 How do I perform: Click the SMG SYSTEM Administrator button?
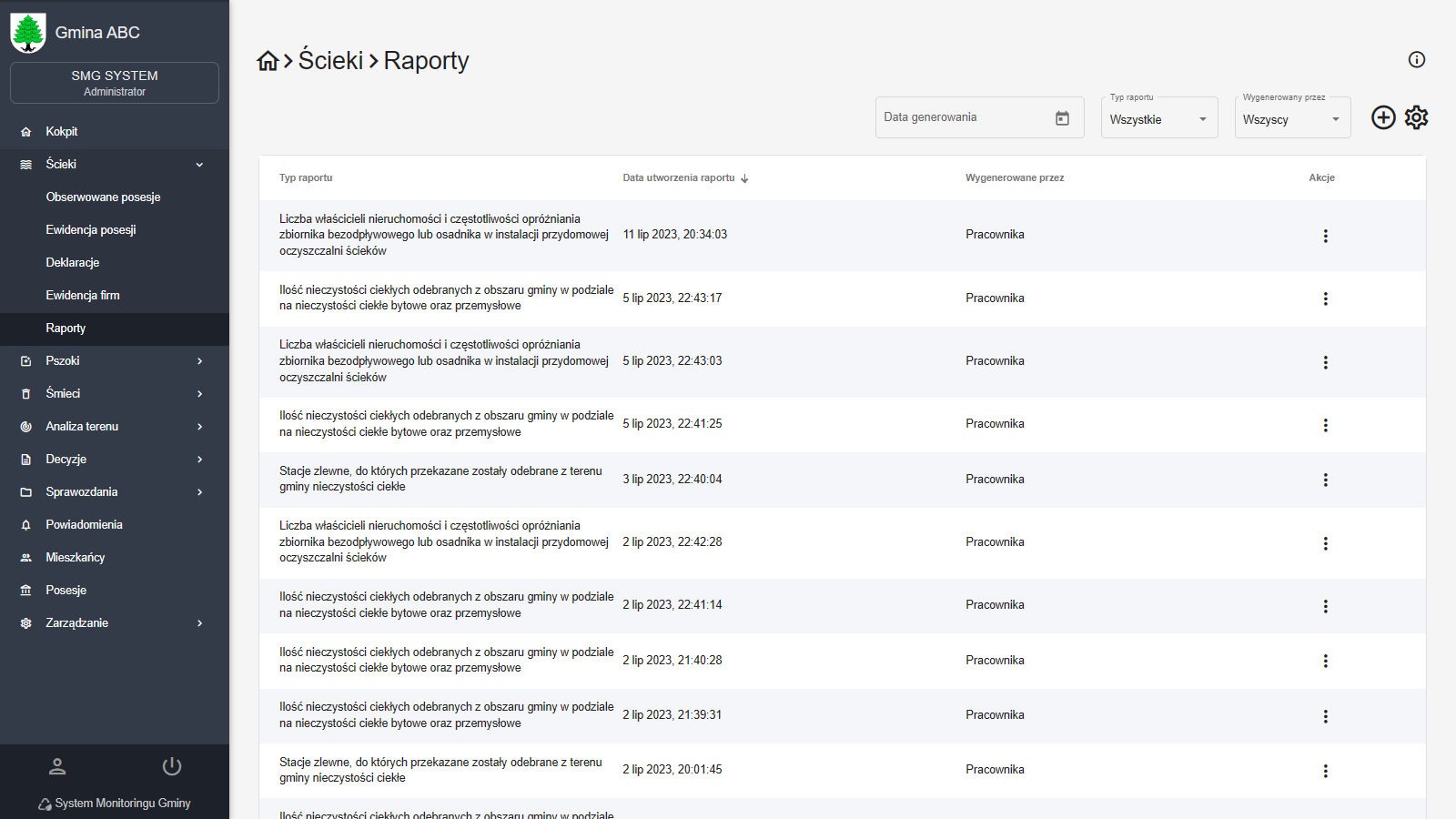click(115, 83)
